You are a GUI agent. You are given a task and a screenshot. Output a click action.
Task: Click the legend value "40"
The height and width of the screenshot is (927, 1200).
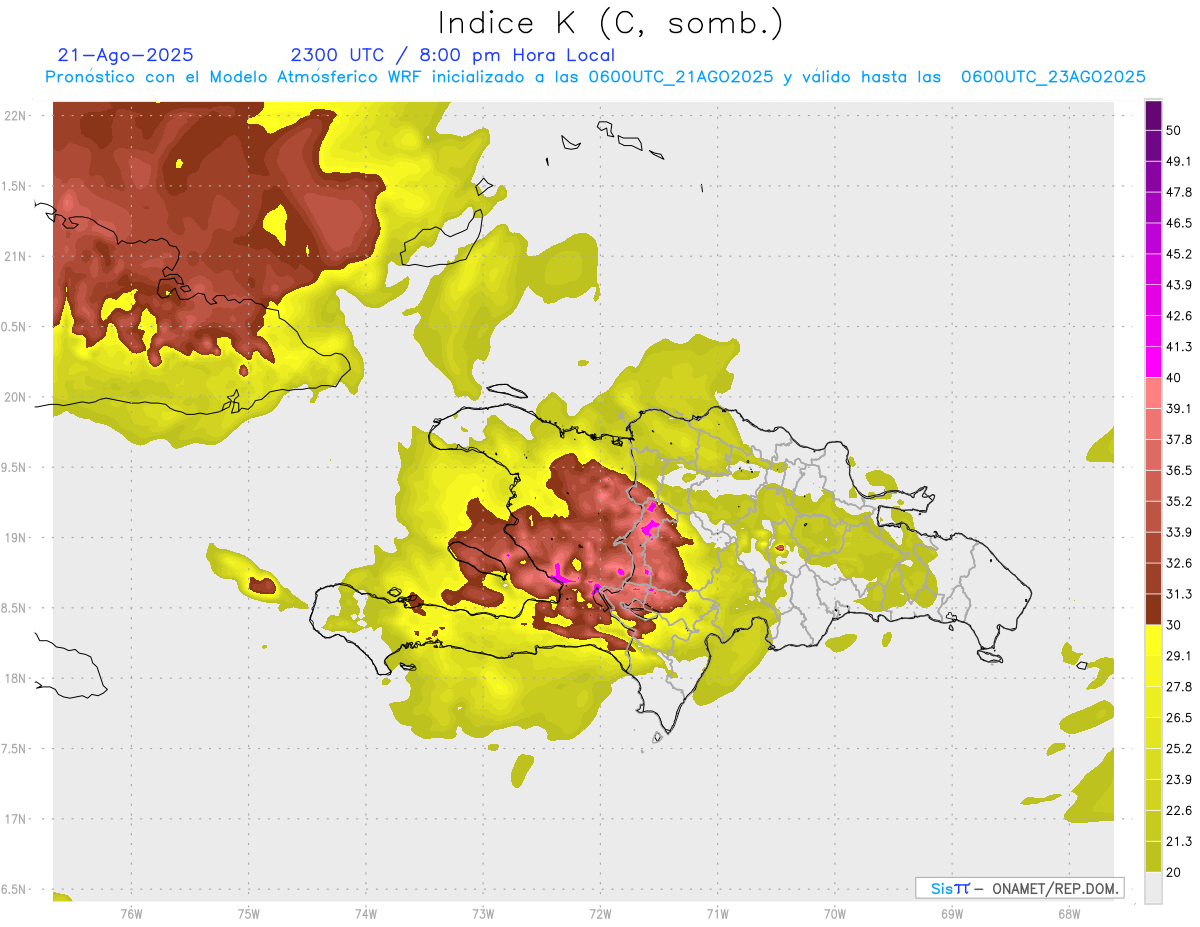[1173, 378]
